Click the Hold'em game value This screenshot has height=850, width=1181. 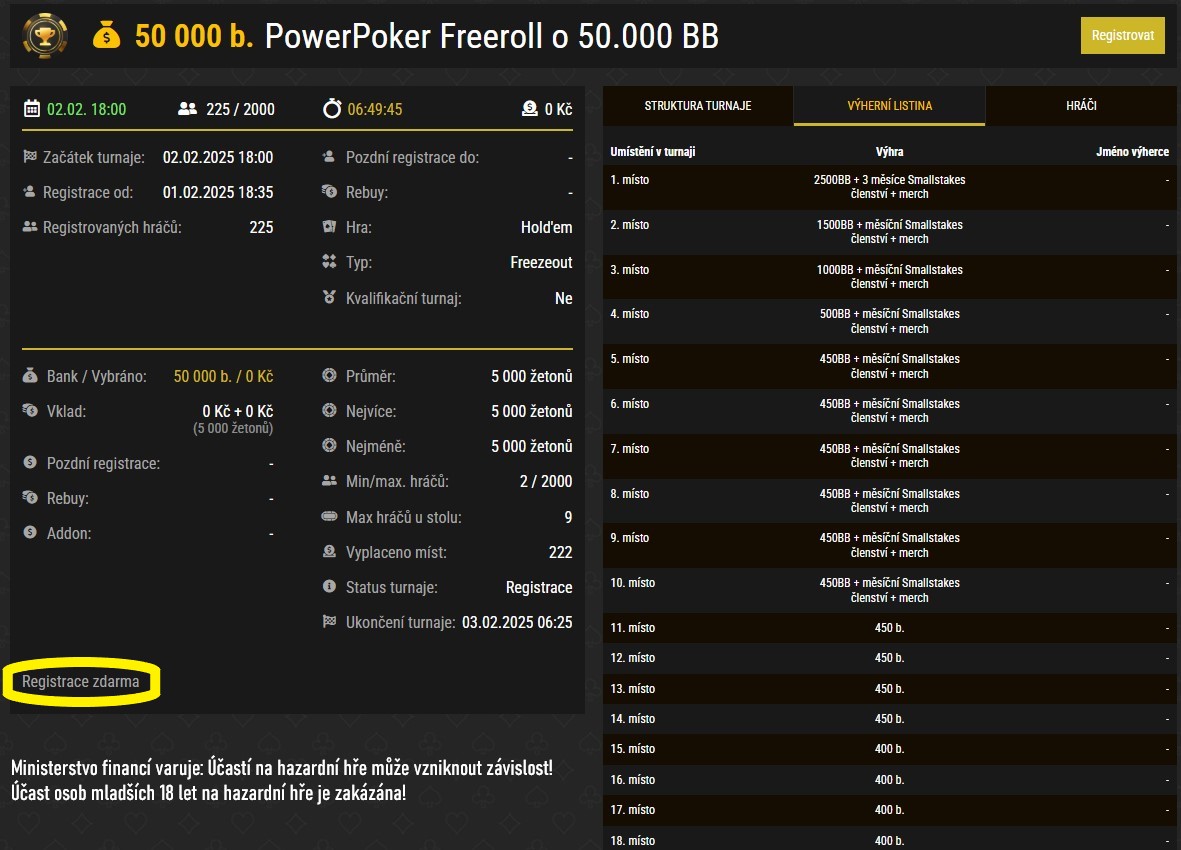click(546, 227)
